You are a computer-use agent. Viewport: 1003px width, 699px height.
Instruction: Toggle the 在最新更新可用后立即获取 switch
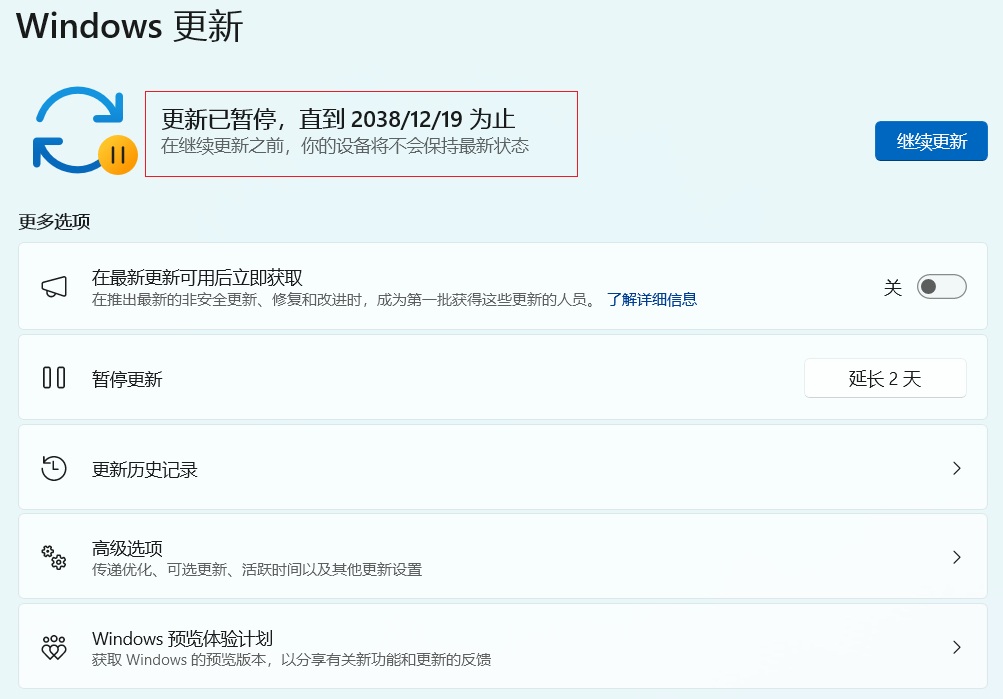click(942, 287)
